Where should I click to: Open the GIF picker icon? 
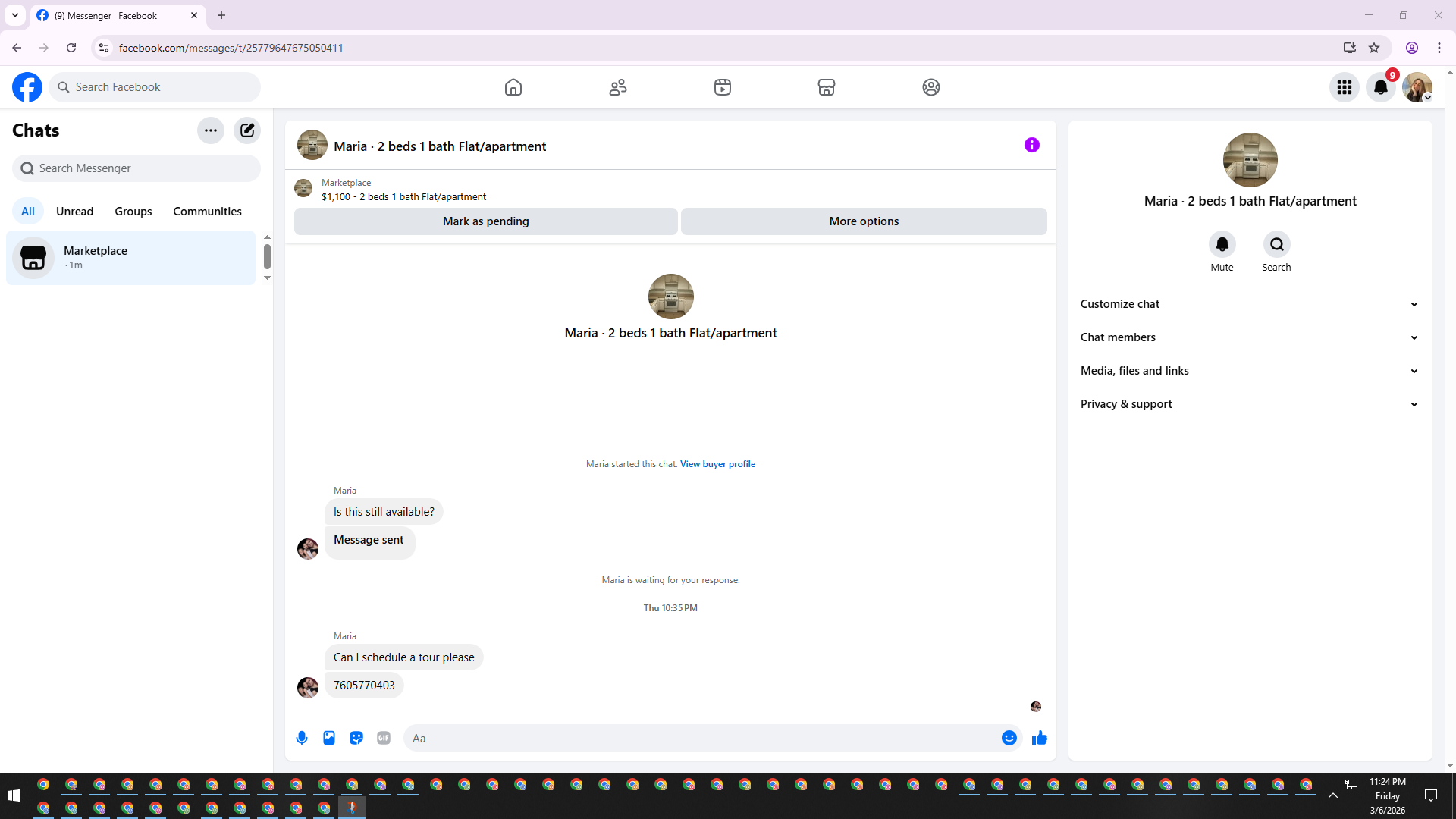coord(384,738)
